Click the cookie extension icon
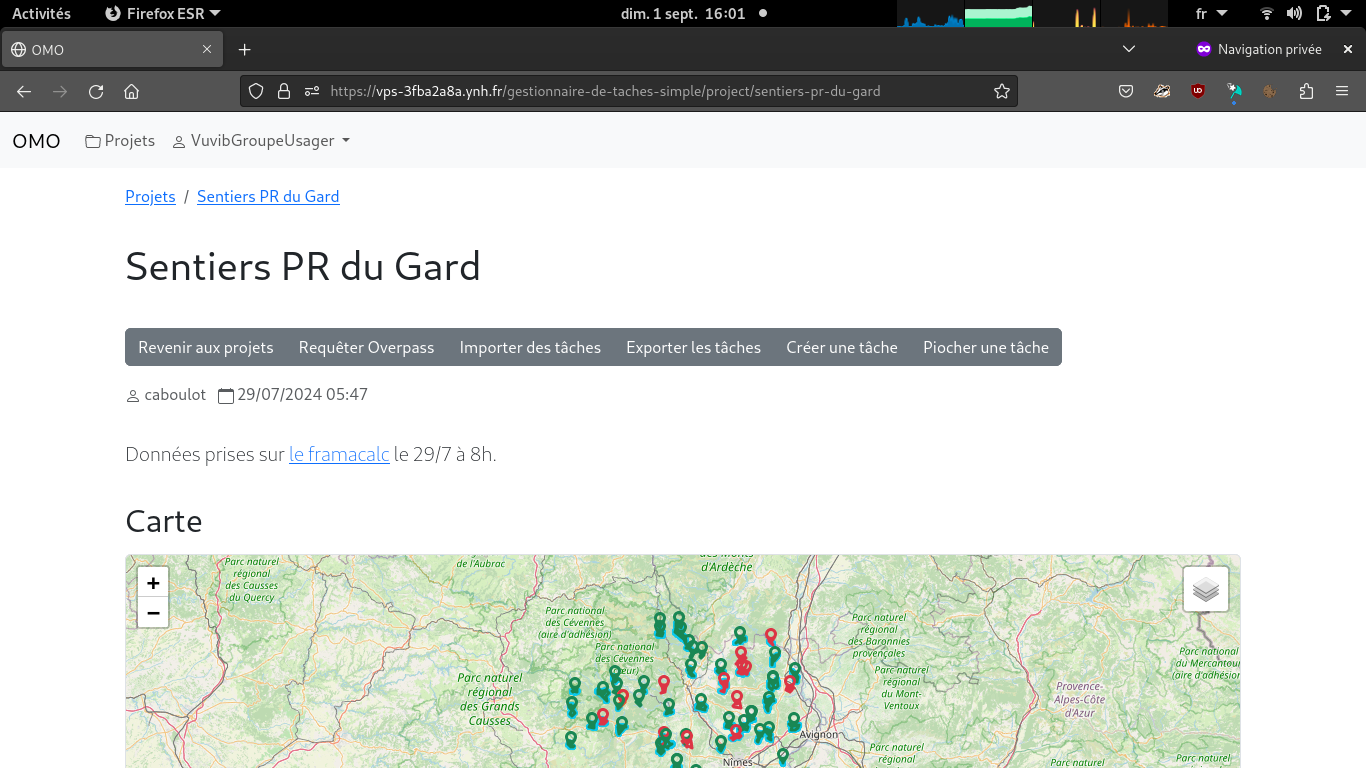This screenshot has width=1366, height=768. click(x=1270, y=92)
